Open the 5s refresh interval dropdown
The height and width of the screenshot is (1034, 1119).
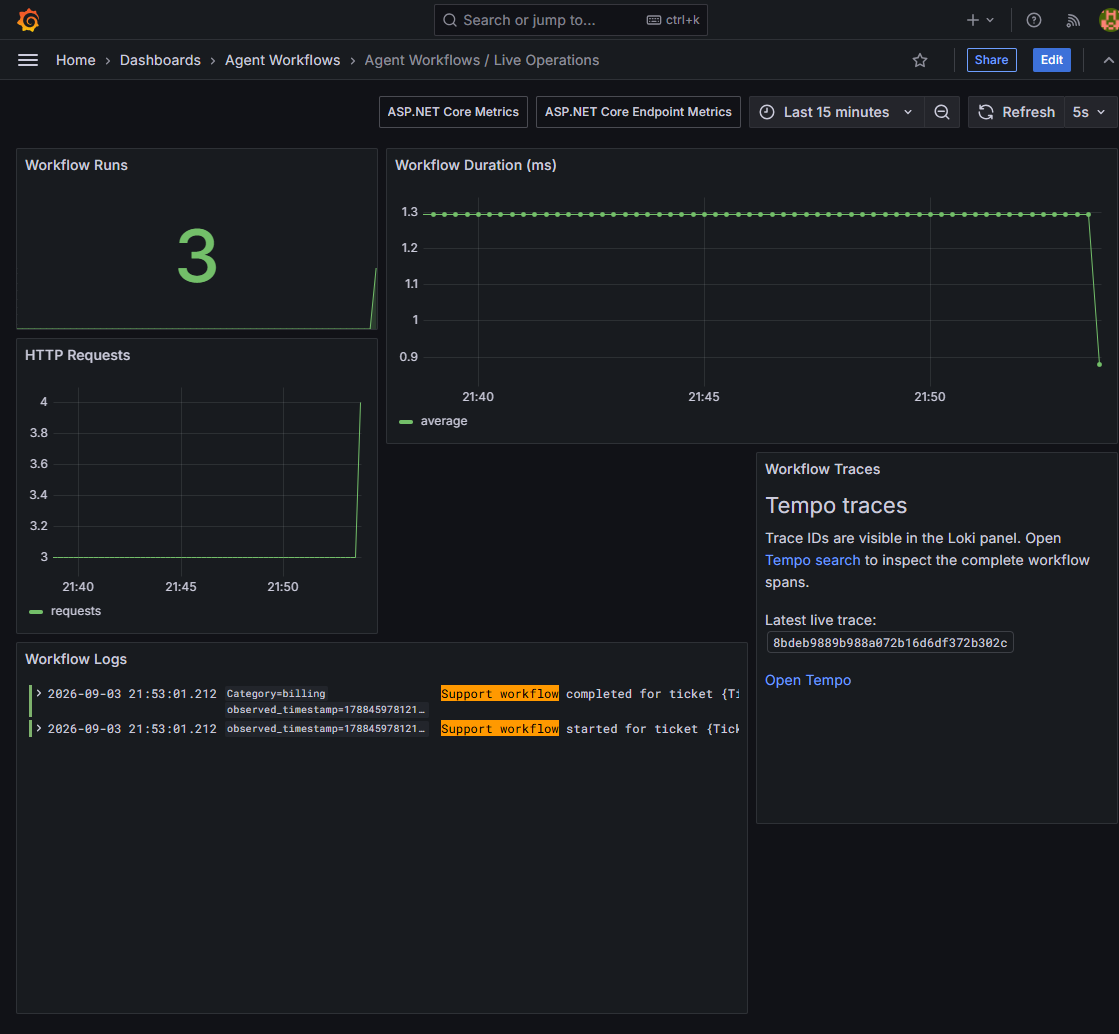(1090, 112)
